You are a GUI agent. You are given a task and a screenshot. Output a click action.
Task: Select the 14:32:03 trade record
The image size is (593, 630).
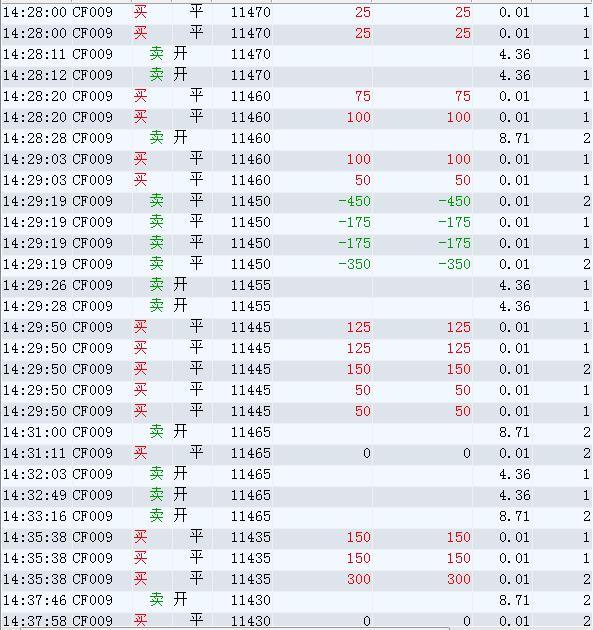296,474
